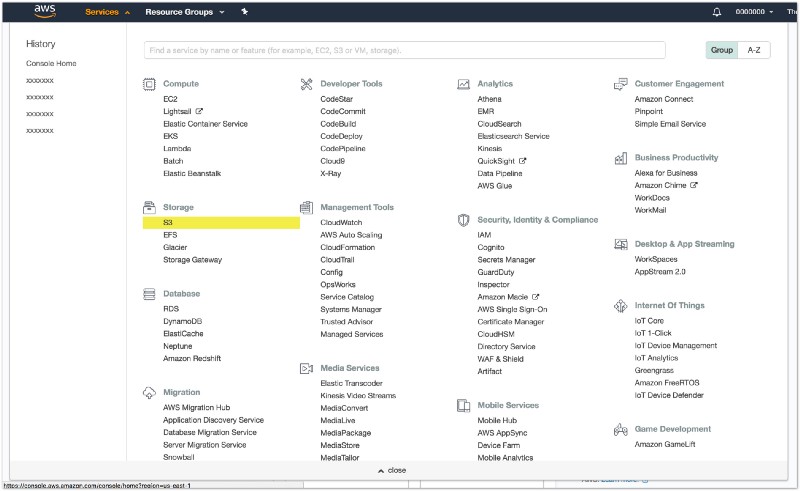Open Console Home from History
Screen dimensions: 800x491
tap(51, 63)
